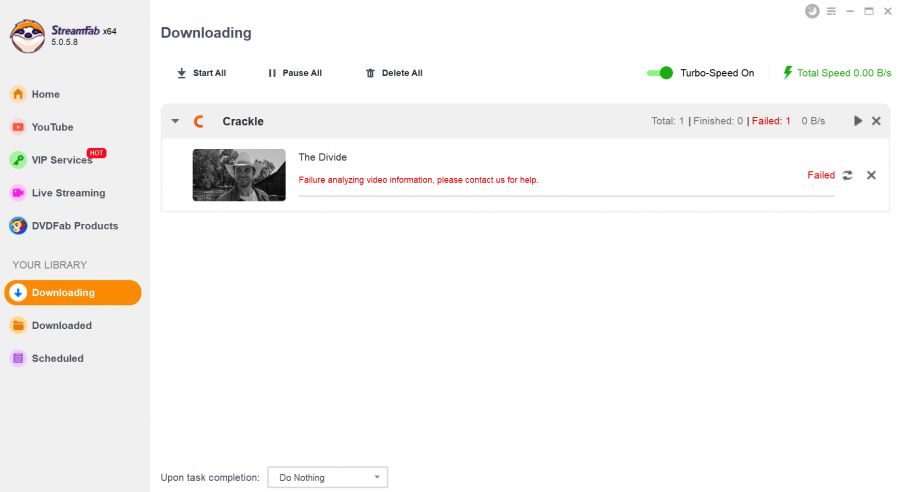This screenshot has height=492, width=900.
Task: Click the Downloading arrow icon
Action: point(18,293)
